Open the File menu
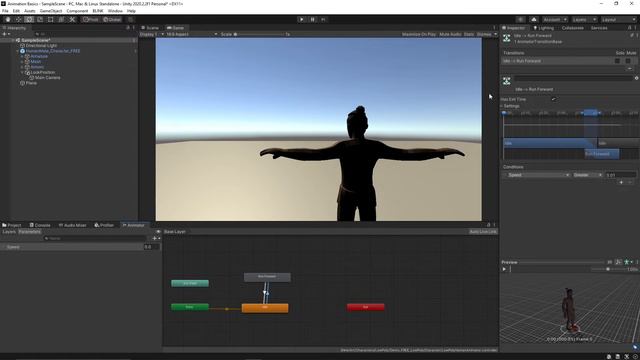640x360 pixels. point(5,11)
